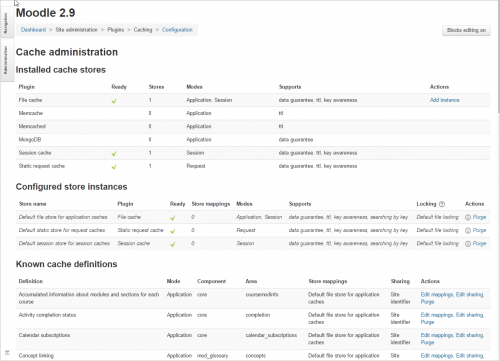Viewport: 500px width, 361px height.
Task: Click ready checkmark for Default file store instance
Action: click(173, 218)
